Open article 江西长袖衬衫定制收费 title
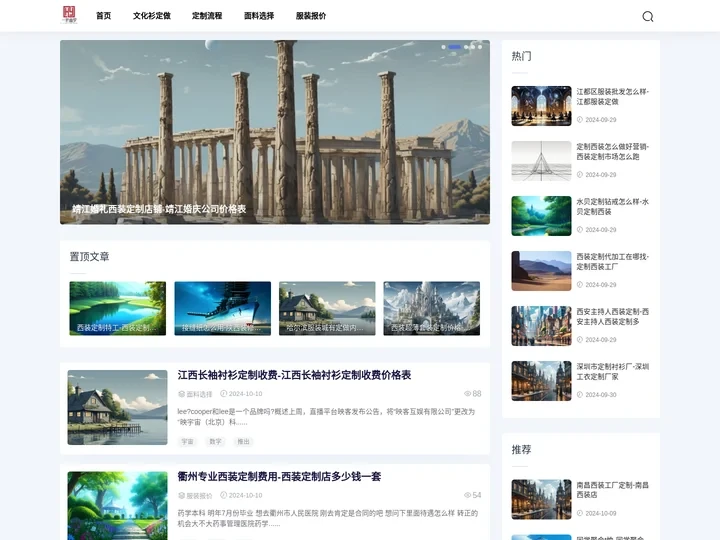 (294, 375)
